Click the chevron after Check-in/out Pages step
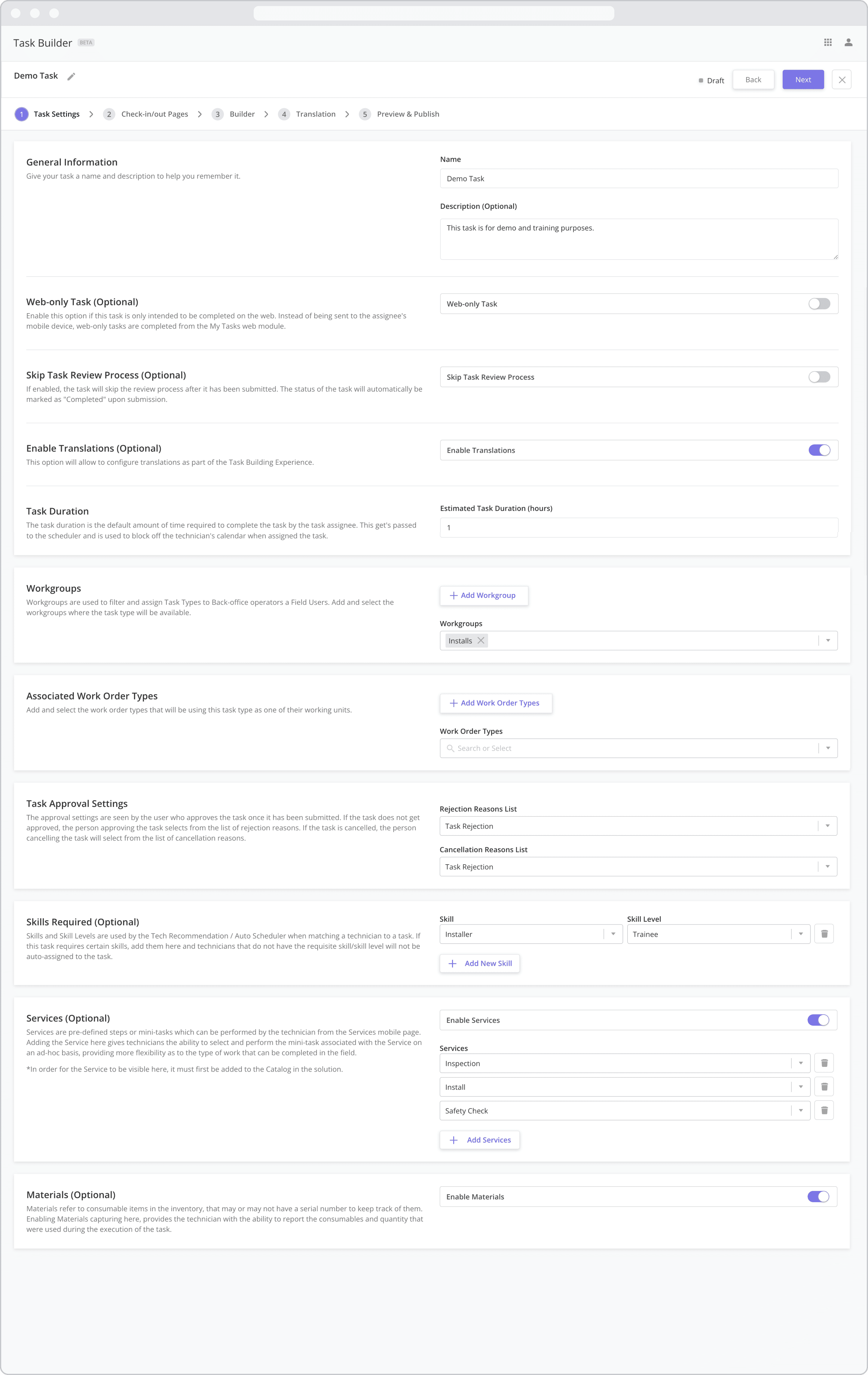Viewport: 868px width, 1375px height. click(199, 114)
